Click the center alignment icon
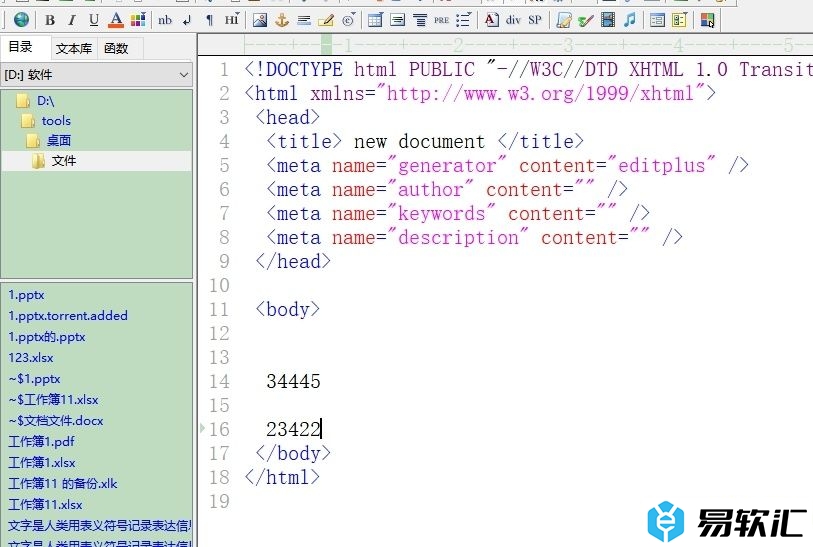813x547 pixels. [419, 20]
